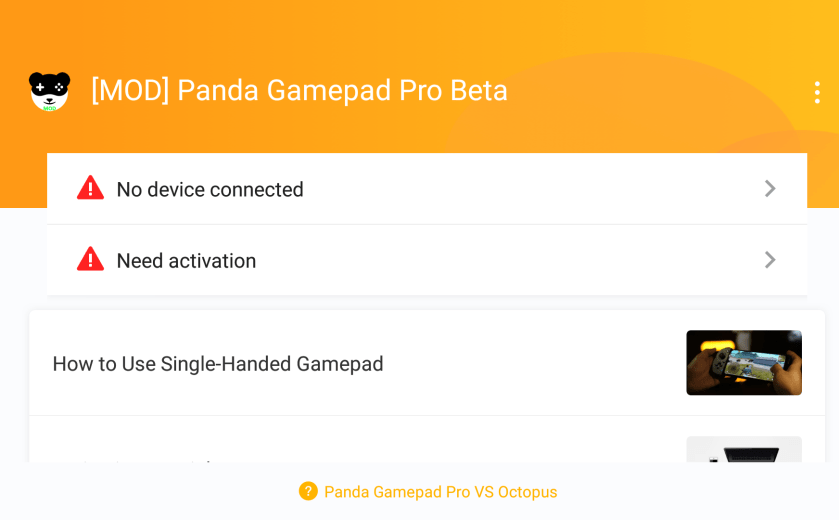The height and width of the screenshot is (520, 839).
Task: Click the Single-Handed Gamepad video thumbnail
Action: [744, 363]
